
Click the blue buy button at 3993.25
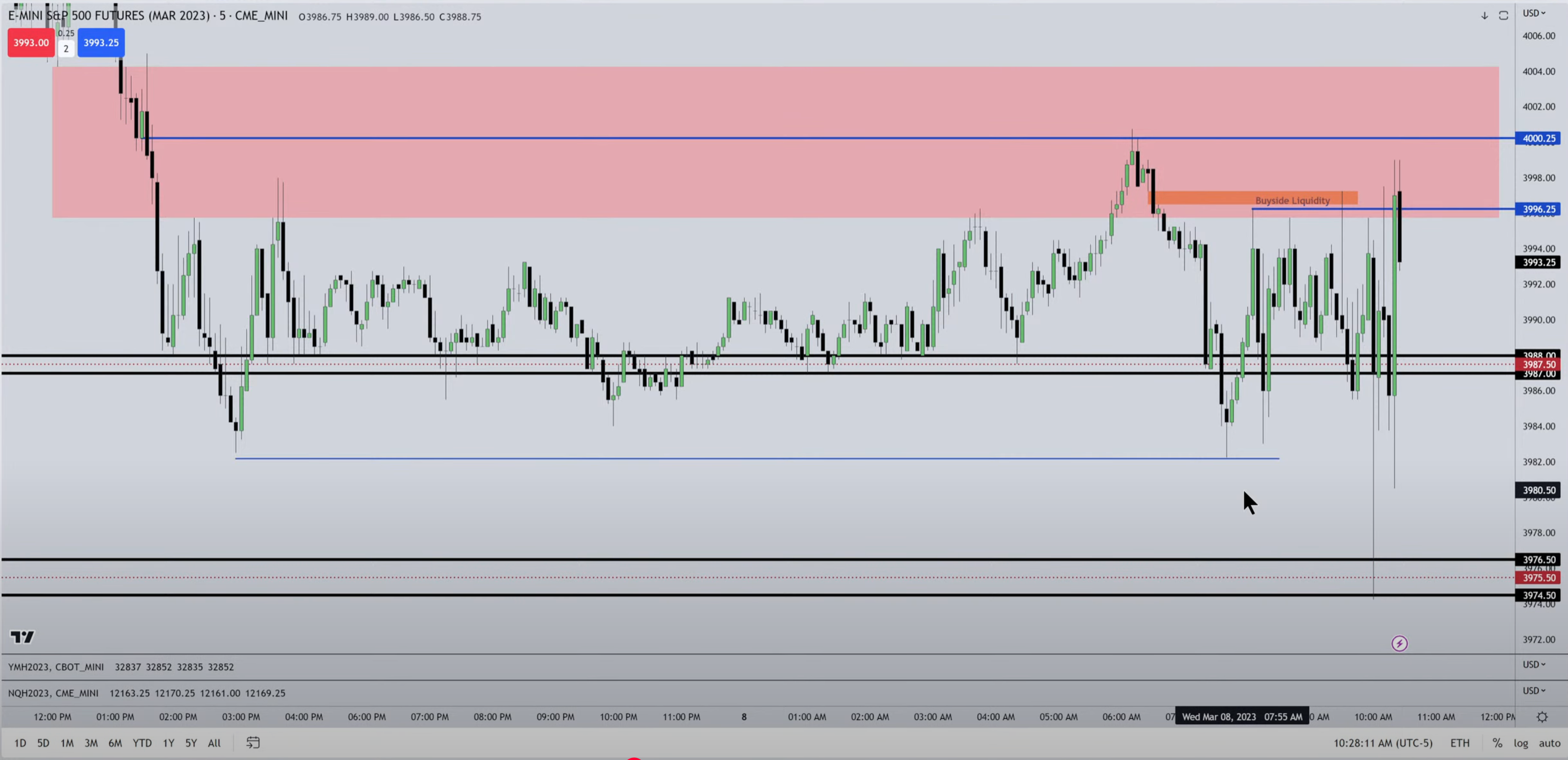pos(101,43)
